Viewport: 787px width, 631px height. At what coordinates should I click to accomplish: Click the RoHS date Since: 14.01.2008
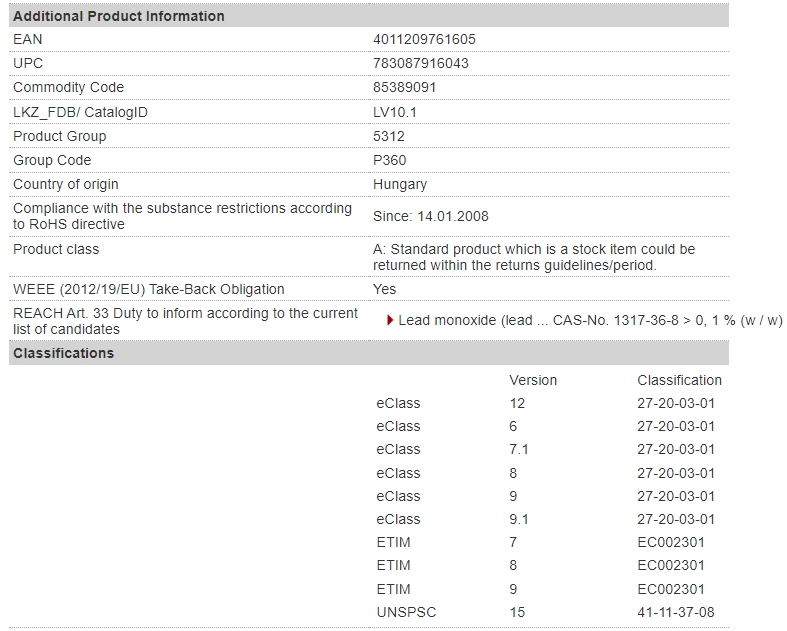tap(431, 216)
